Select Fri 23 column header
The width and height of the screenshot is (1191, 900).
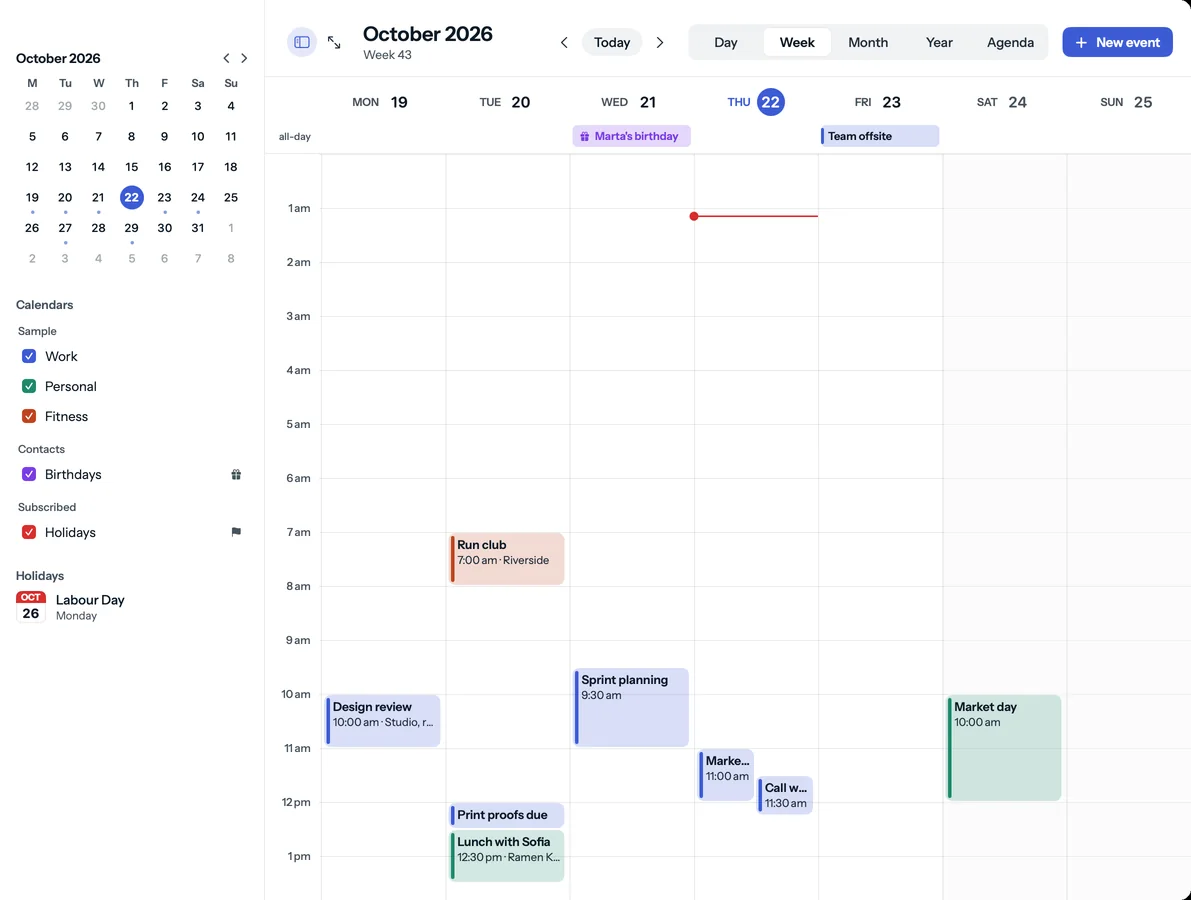(x=877, y=102)
